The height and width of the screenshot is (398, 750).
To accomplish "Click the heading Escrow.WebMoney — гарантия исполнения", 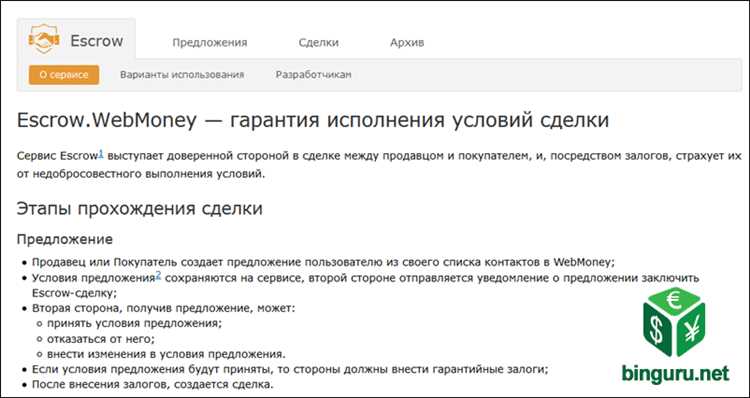I will 313,121.
